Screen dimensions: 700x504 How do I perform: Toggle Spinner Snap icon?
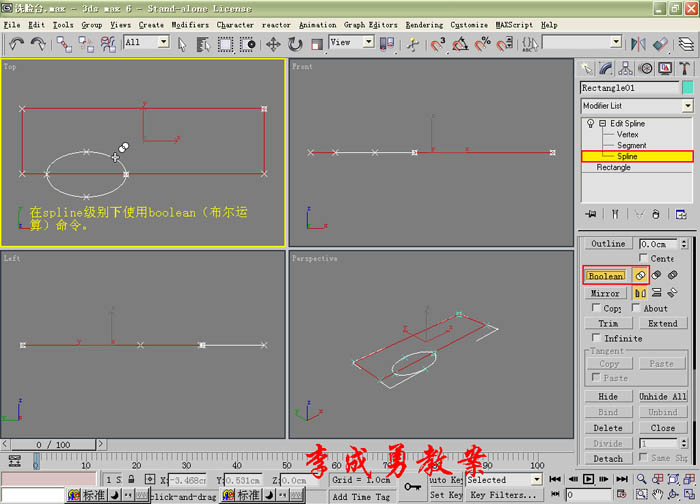tap(504, 44)
